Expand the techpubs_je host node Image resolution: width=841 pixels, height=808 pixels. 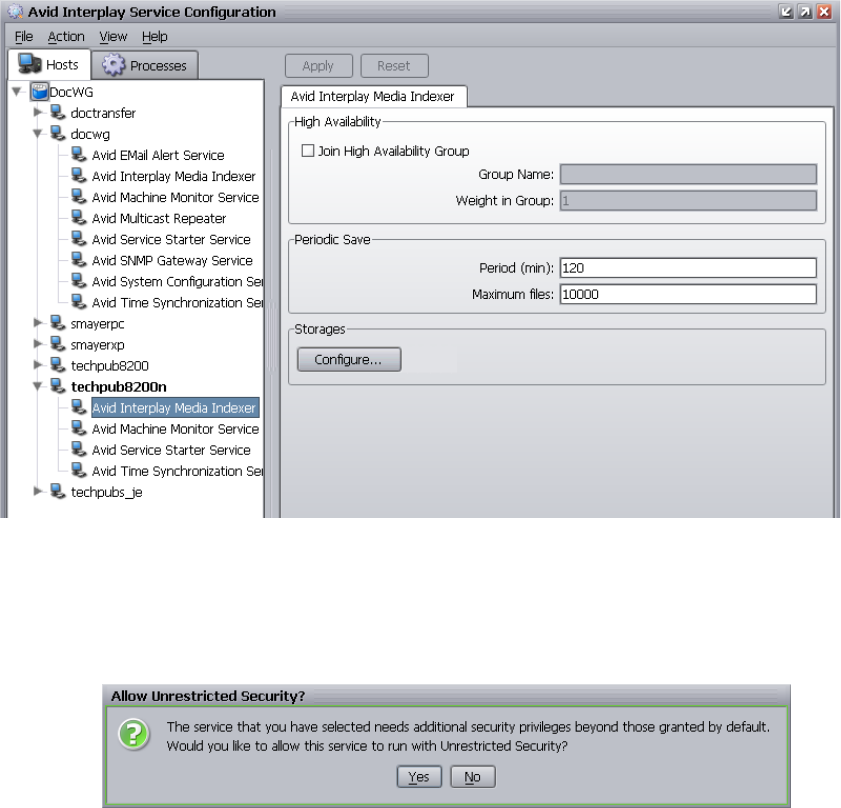[38, 491]
